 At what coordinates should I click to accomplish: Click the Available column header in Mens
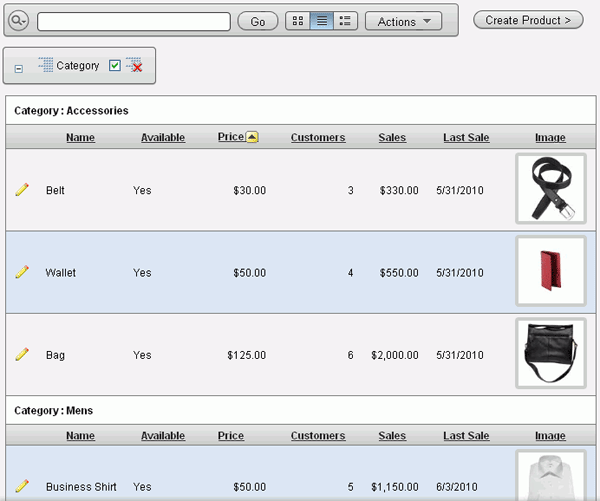tap(163, 436)
